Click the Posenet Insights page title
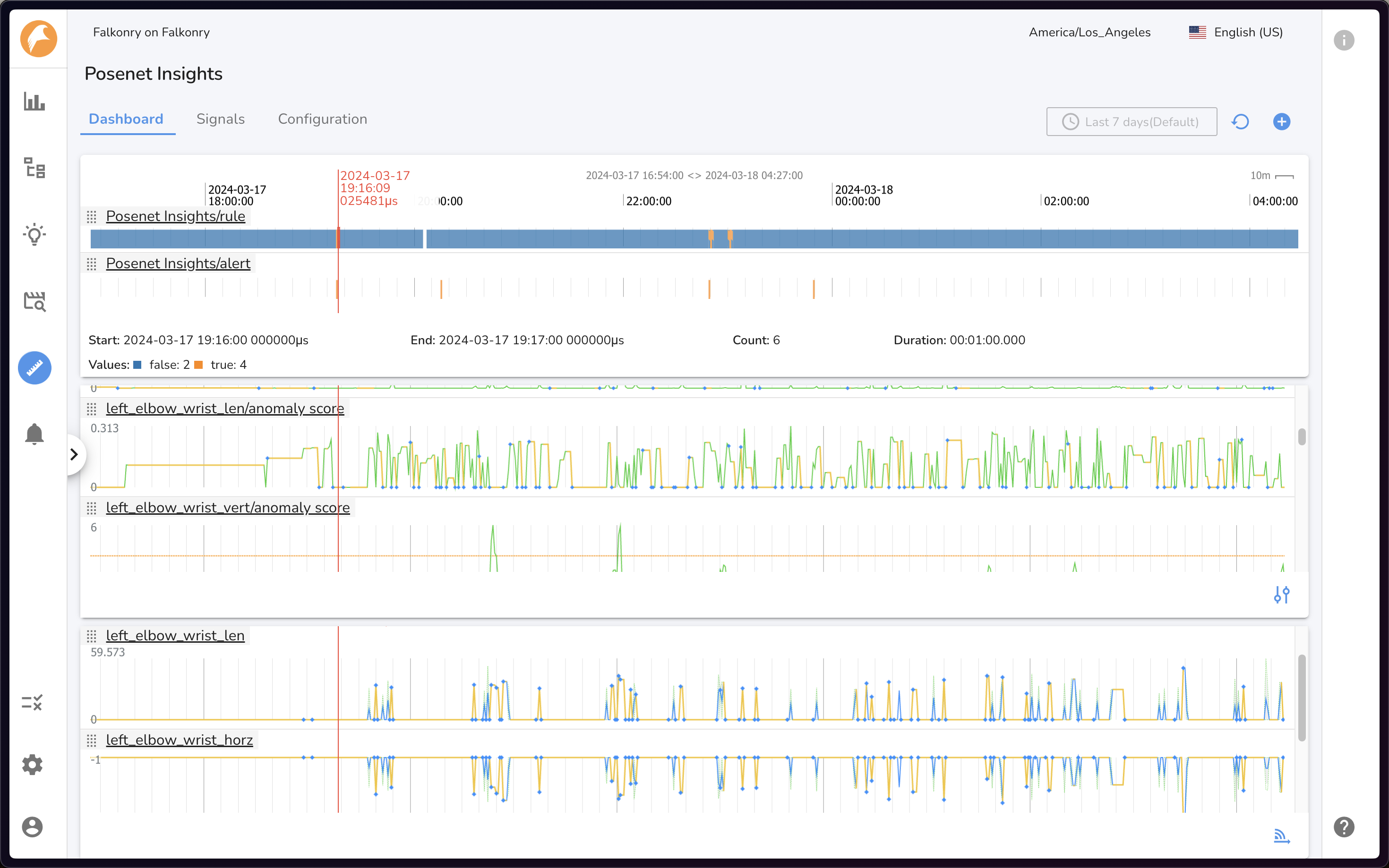 [154, 74]
